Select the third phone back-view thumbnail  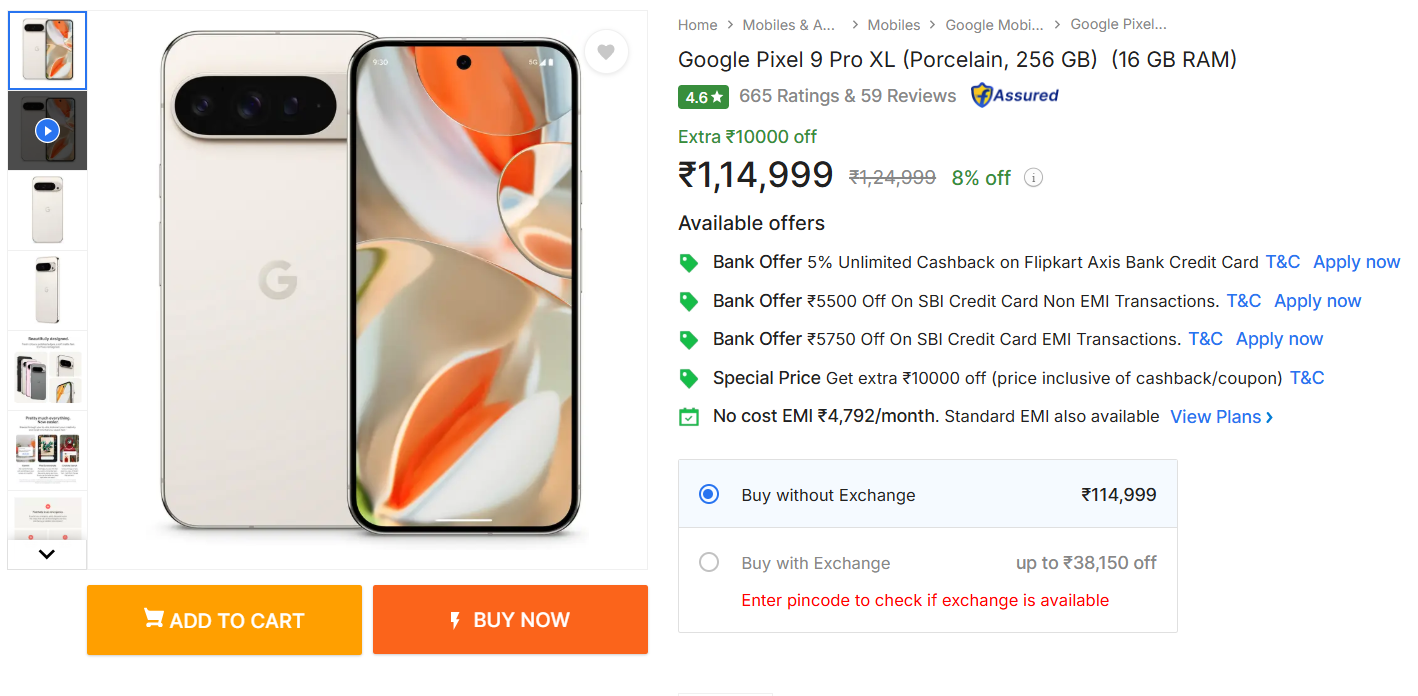pyautogui.click(x=47, y=211)
